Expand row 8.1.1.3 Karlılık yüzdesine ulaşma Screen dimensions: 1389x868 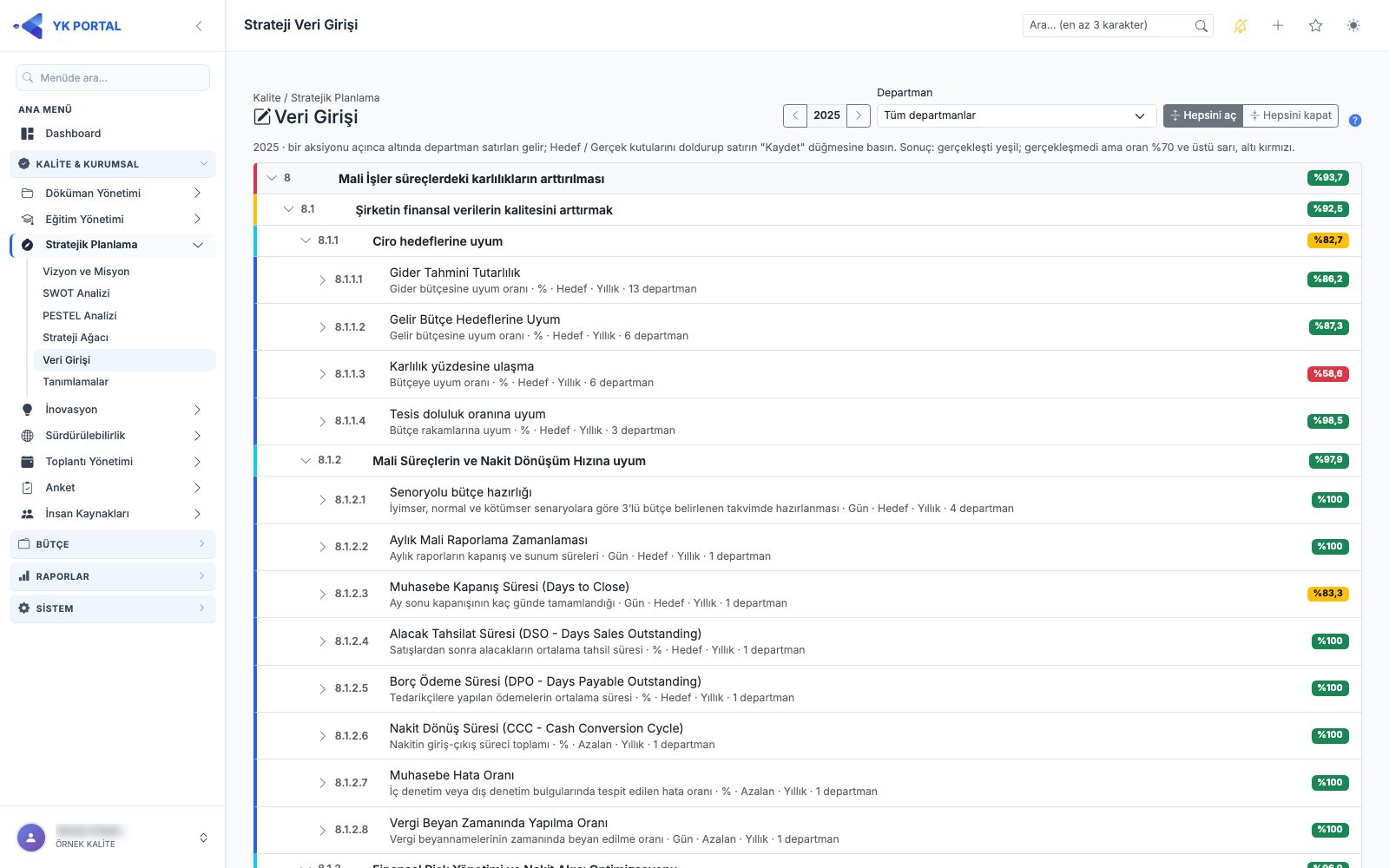[323, 374]
